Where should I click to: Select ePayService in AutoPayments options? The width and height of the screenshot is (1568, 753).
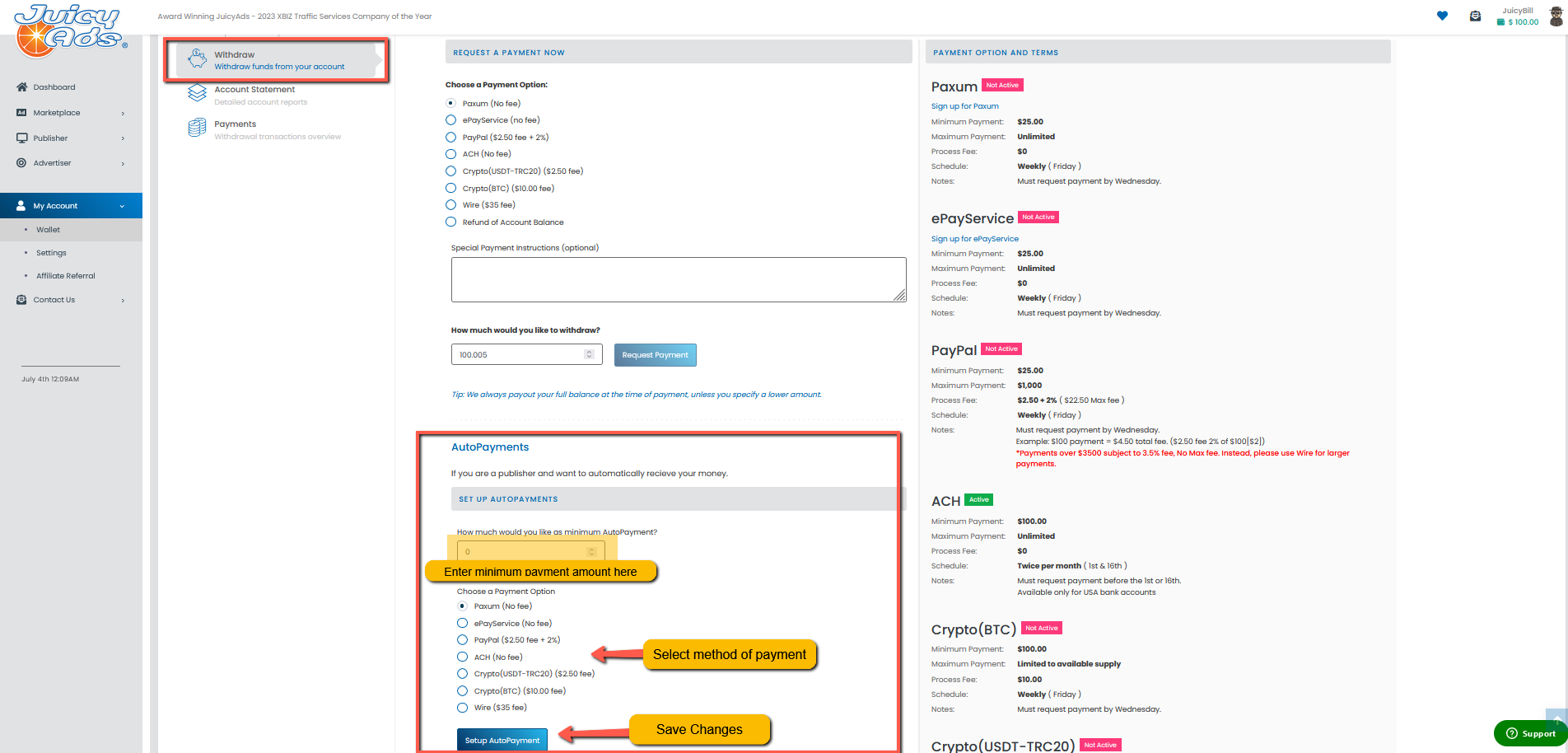pyautogui.click(x=462, y=623)
